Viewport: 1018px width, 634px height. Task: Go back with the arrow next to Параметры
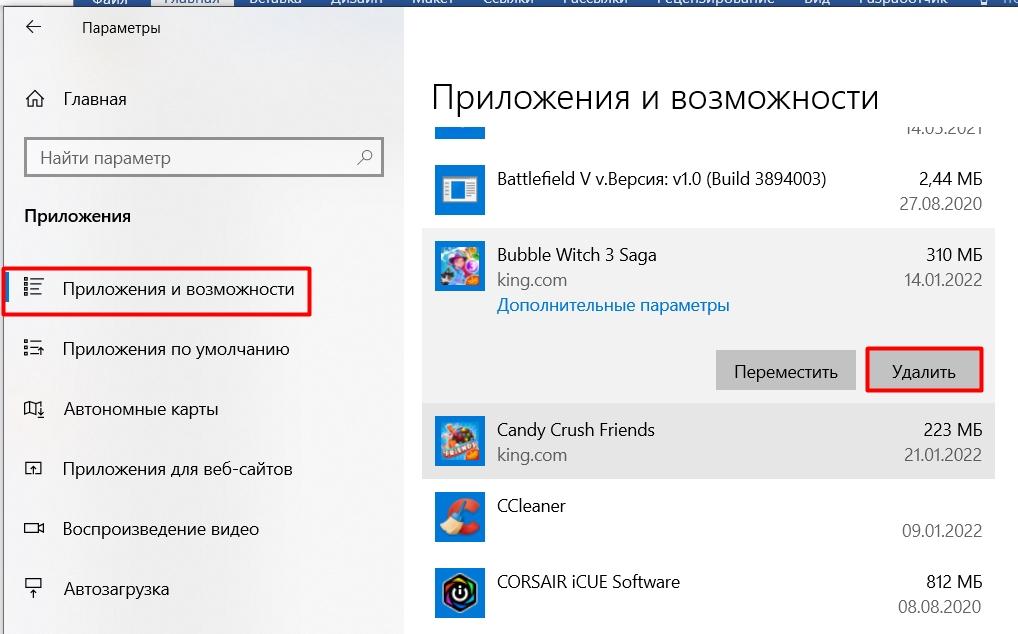[x=33, y=27]
